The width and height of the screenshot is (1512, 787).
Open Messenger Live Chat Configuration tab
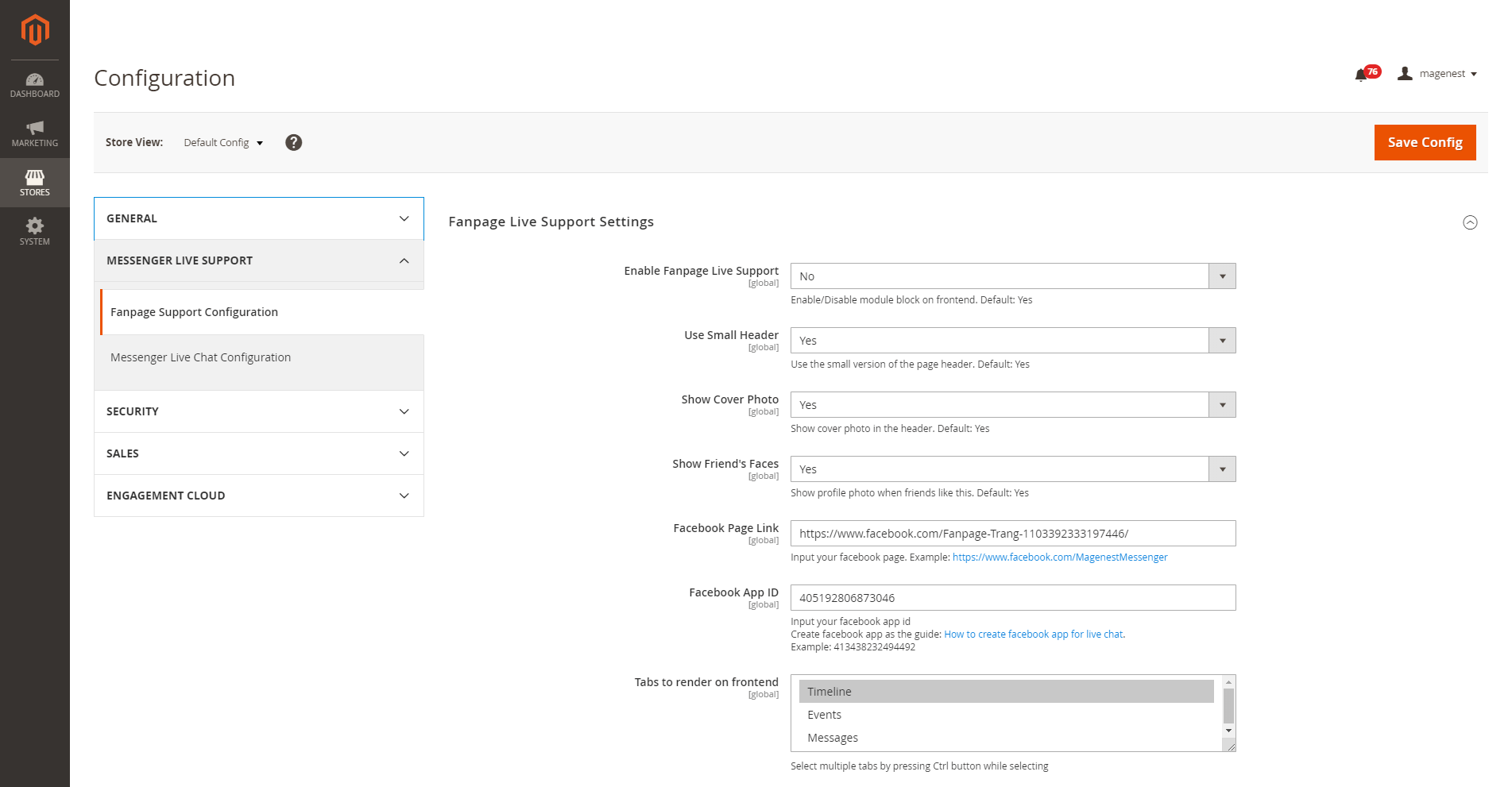pyautogui.click(x=201, y=357)
